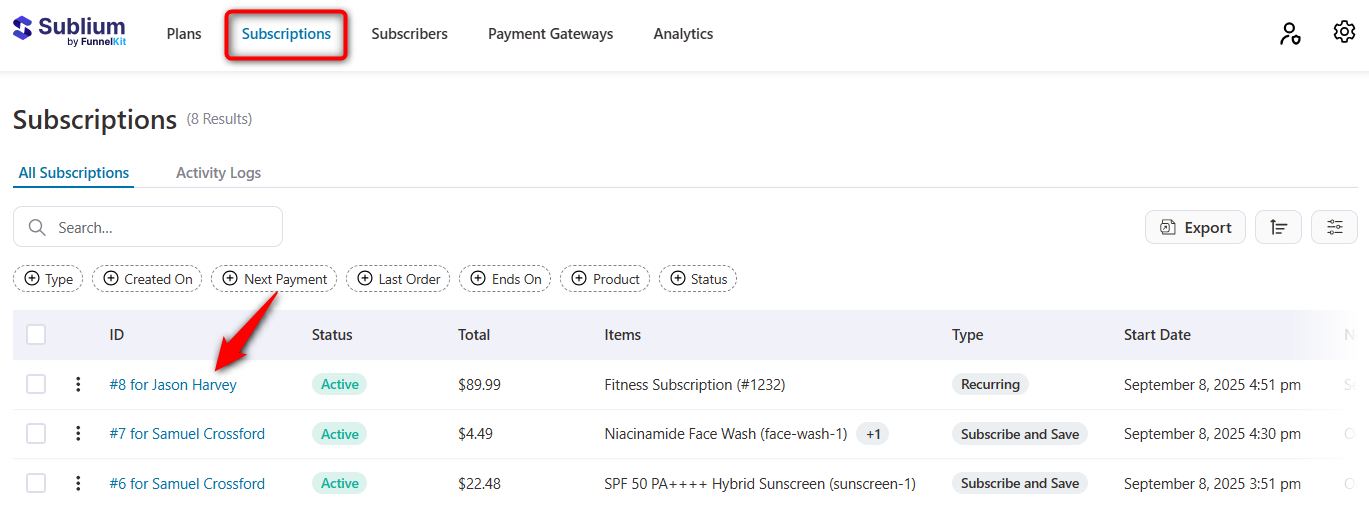Open the filter sliders icon button

pos(1334,227)
